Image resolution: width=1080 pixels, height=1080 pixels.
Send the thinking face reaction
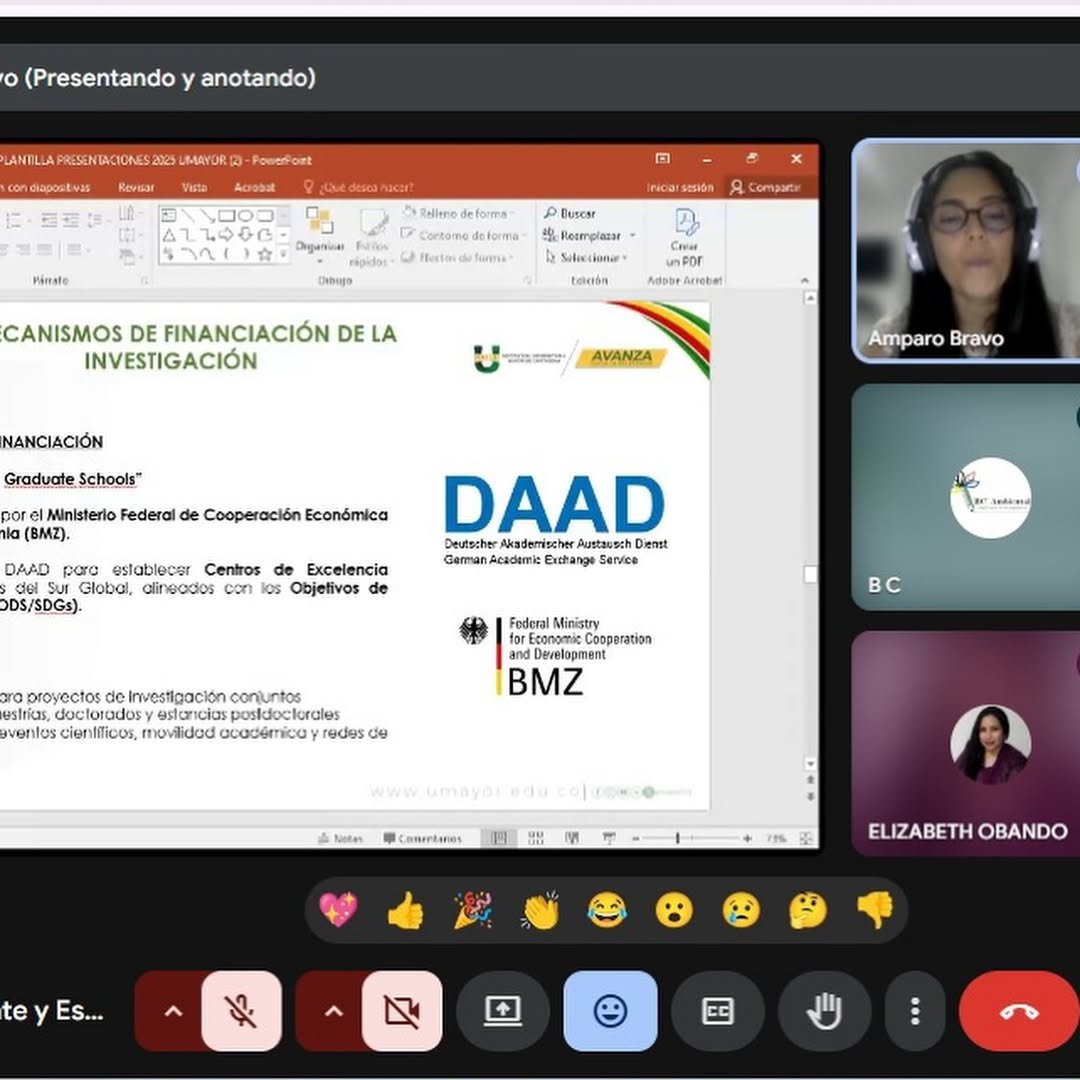click(x=808, y=910)
